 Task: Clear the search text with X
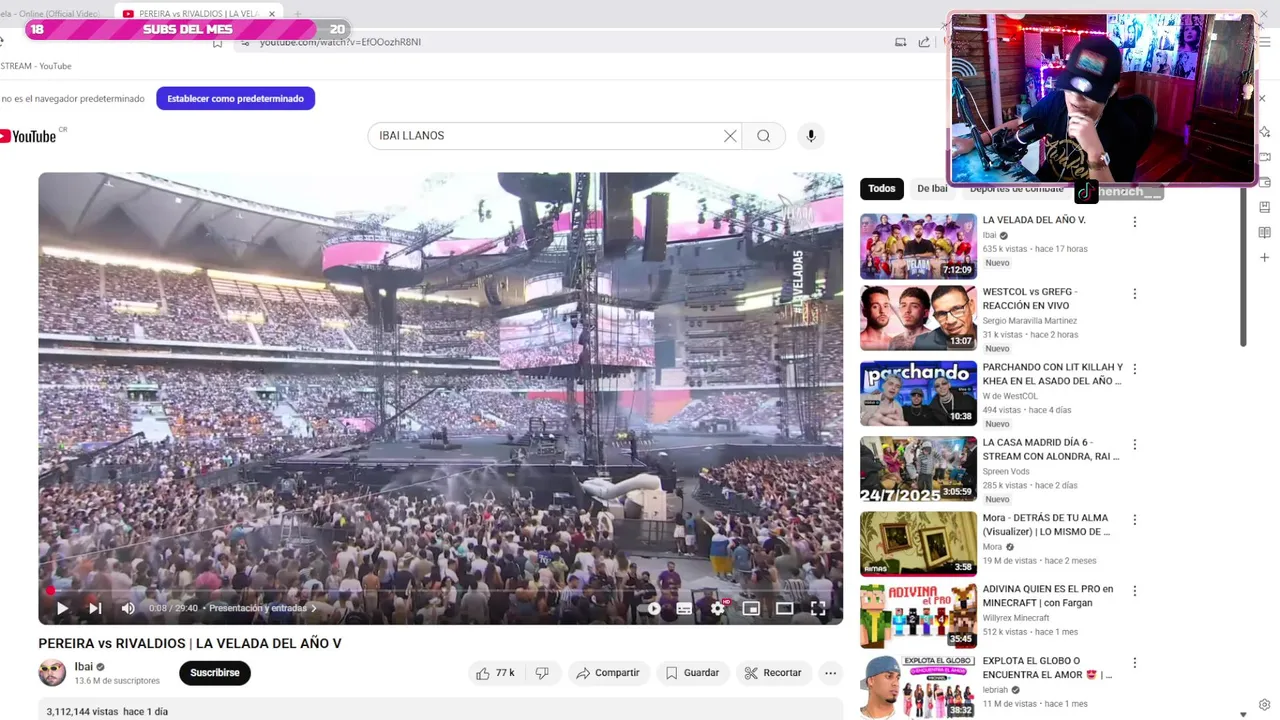[x=730, y=136]
